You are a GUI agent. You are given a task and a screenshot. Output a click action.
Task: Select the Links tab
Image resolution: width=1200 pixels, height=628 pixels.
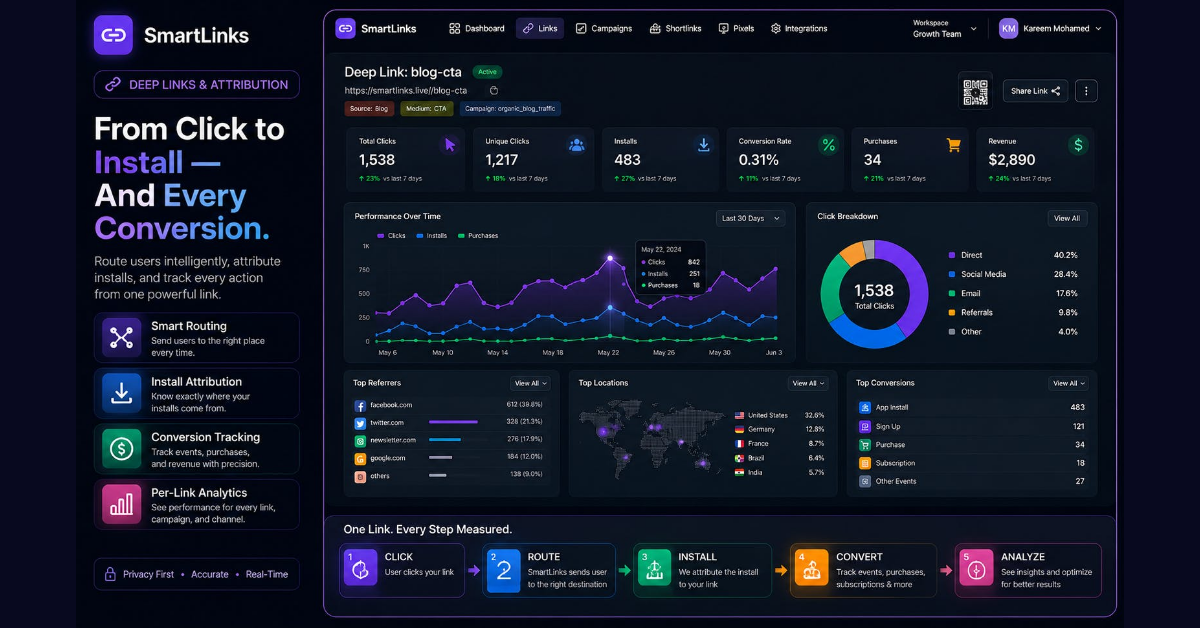click(540, 28)
